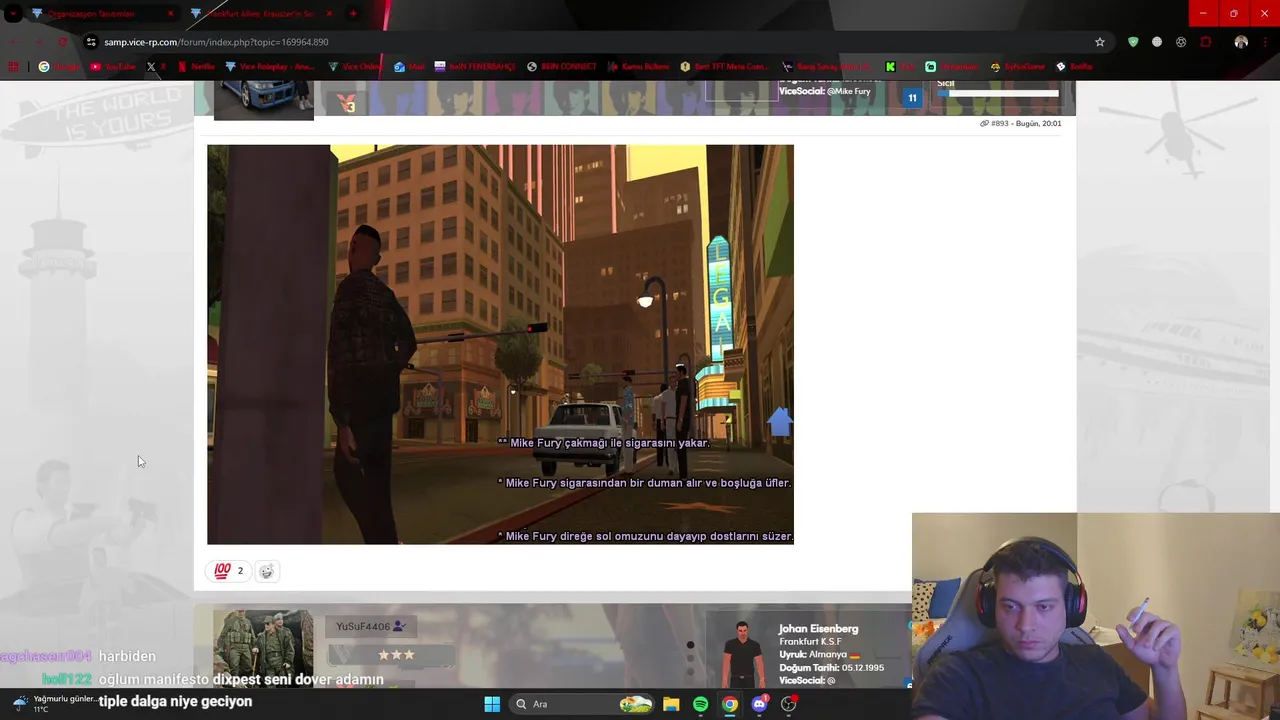Reload the current page
Viewport: 1280px width, 720px height.
point(62,42)
